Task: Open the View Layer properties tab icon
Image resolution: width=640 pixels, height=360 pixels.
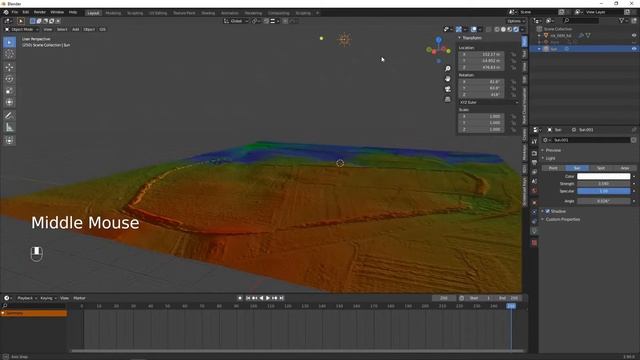Action: pos(534,172)
